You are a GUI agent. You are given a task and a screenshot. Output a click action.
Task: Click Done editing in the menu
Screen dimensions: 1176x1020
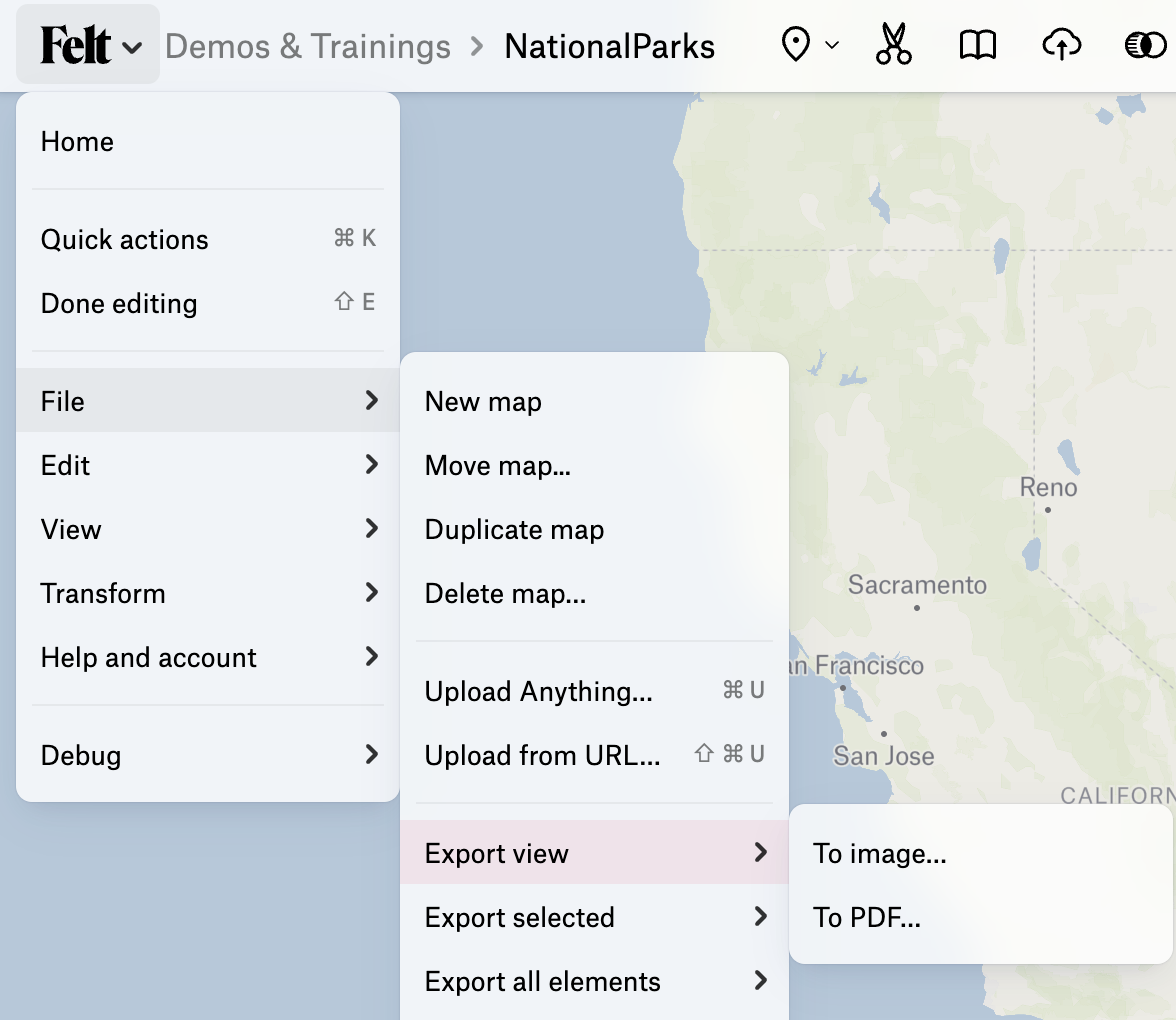(x=119, y=303)
